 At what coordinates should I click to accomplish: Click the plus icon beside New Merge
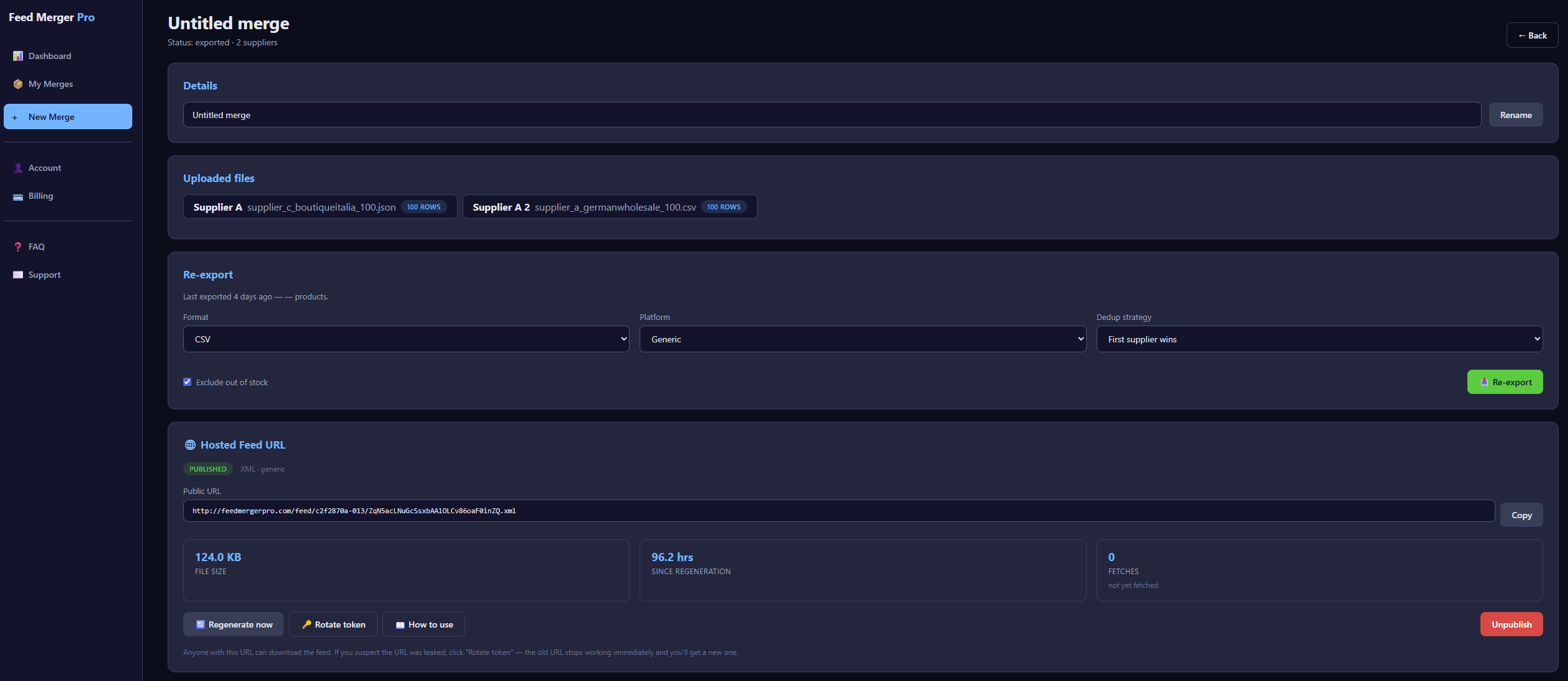point(15,117)
